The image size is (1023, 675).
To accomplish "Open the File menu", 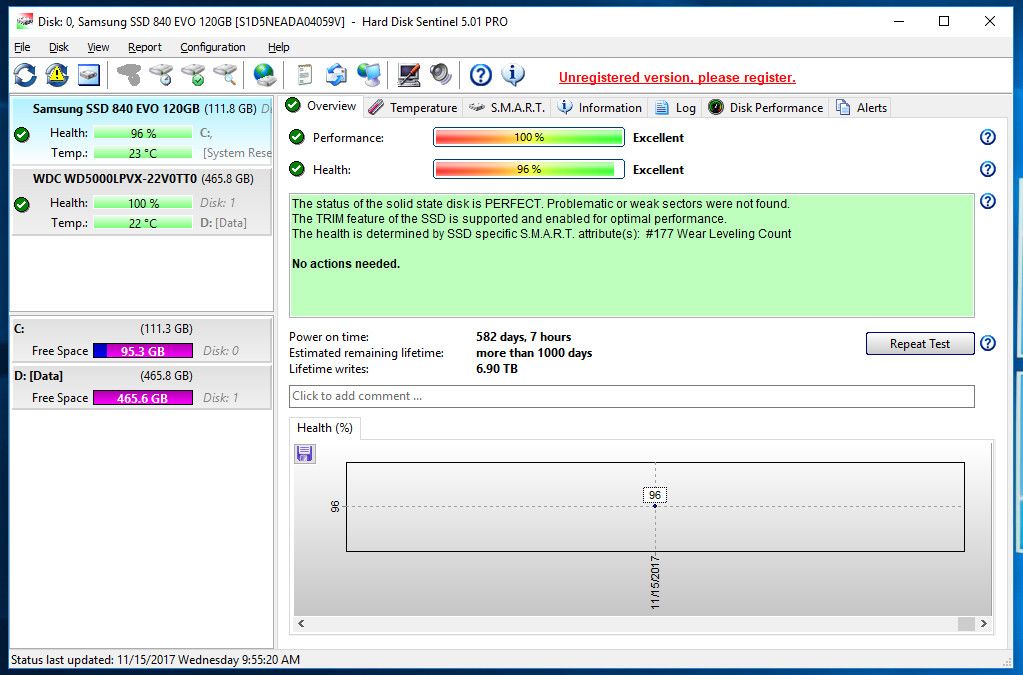I will [22, 47].
